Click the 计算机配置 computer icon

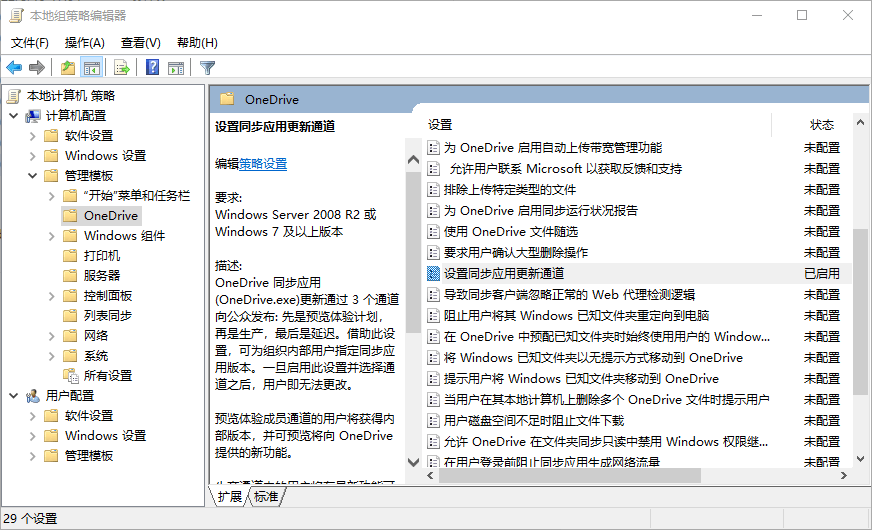(33, 116)
